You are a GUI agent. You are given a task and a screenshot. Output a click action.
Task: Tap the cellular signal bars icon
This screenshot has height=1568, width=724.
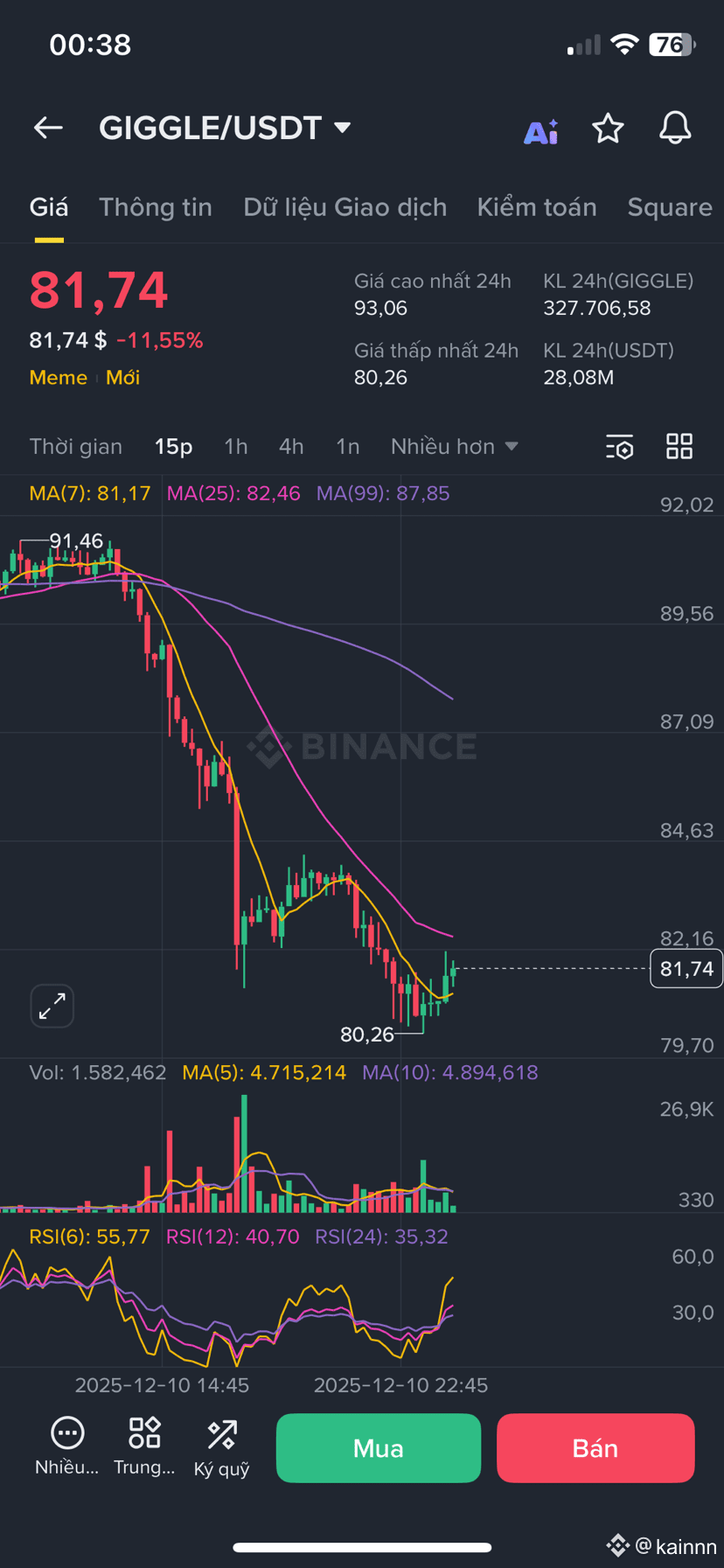pyautogui.click(x=583, y=45)
